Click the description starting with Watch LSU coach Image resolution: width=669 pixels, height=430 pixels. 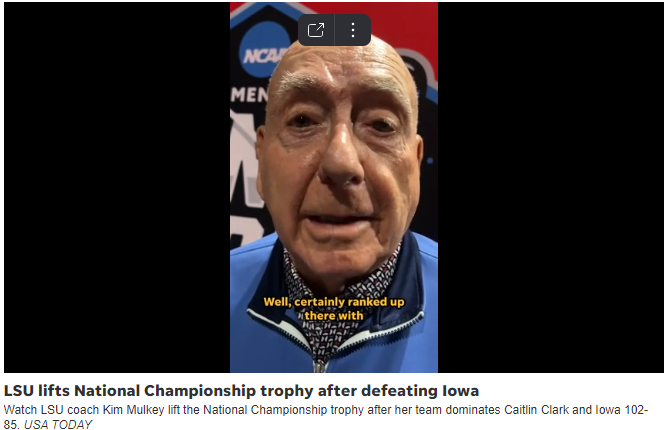(326, 417)
